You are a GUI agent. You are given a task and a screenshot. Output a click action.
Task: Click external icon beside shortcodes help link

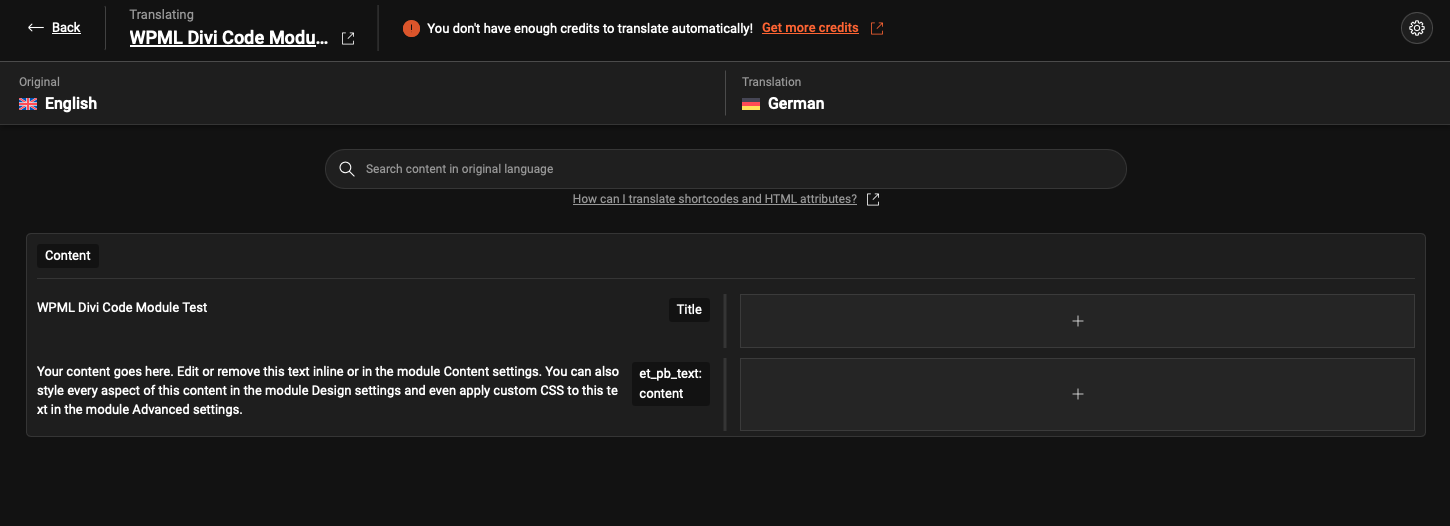tap(873, 199)
